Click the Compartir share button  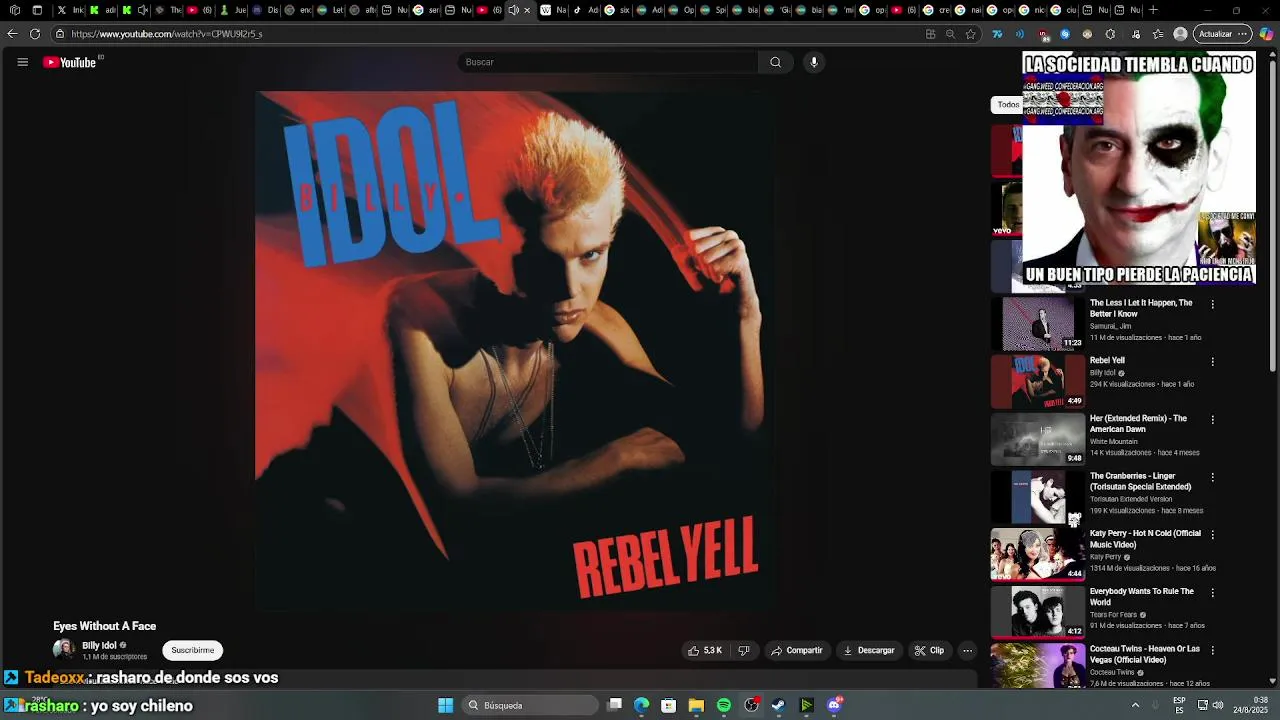coord(796,650)
